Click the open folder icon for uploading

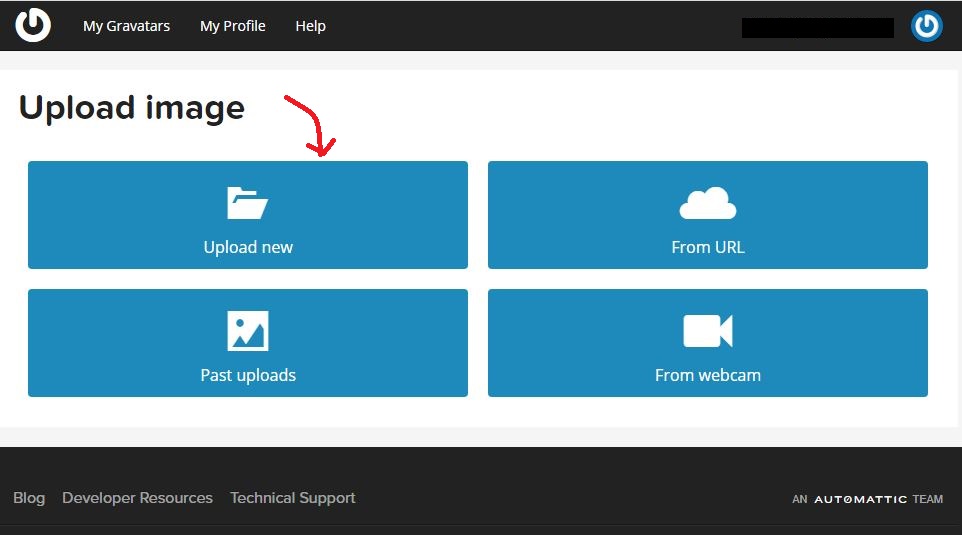point(247,203)
